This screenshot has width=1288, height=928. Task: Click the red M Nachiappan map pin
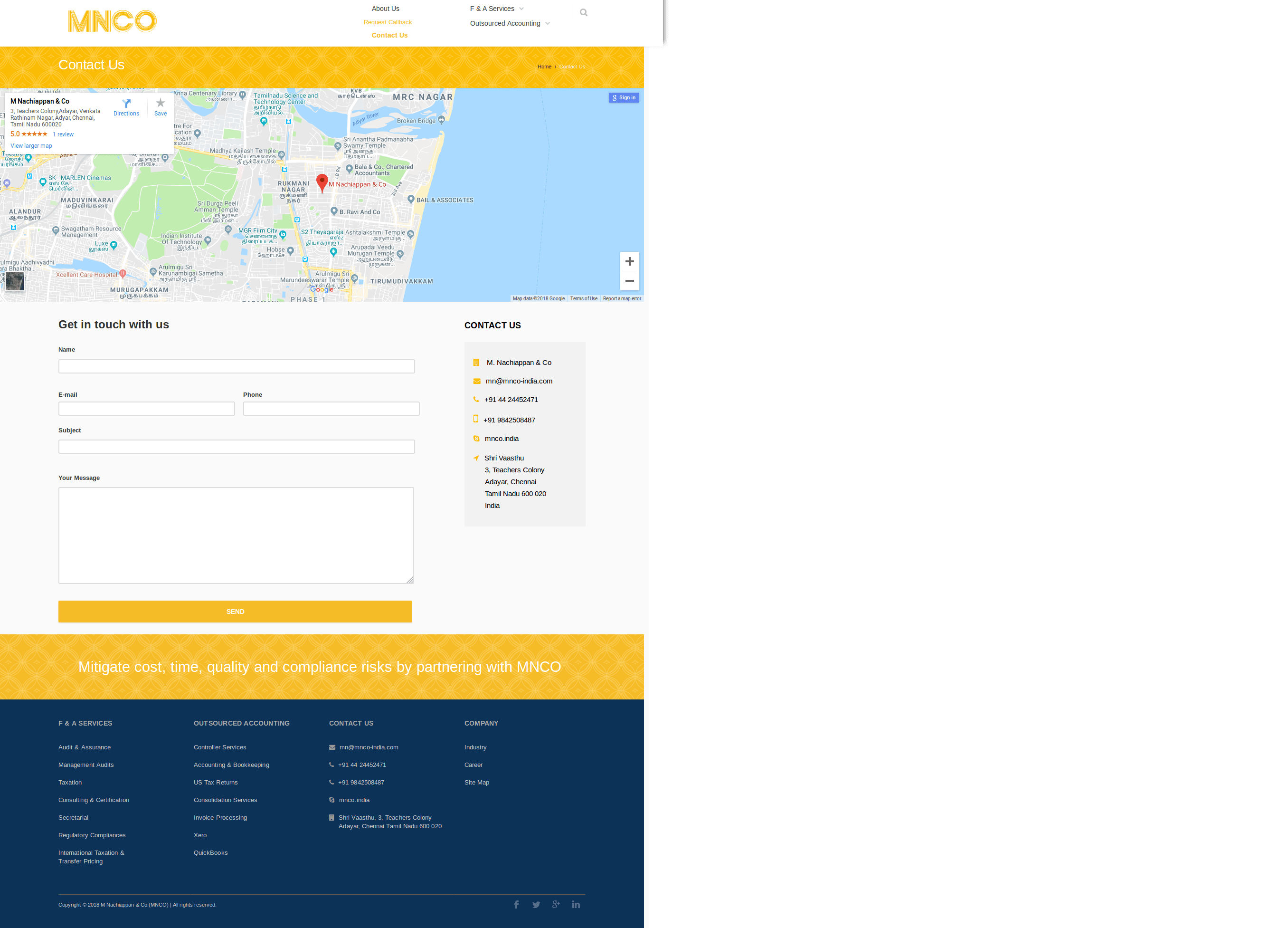322,183
